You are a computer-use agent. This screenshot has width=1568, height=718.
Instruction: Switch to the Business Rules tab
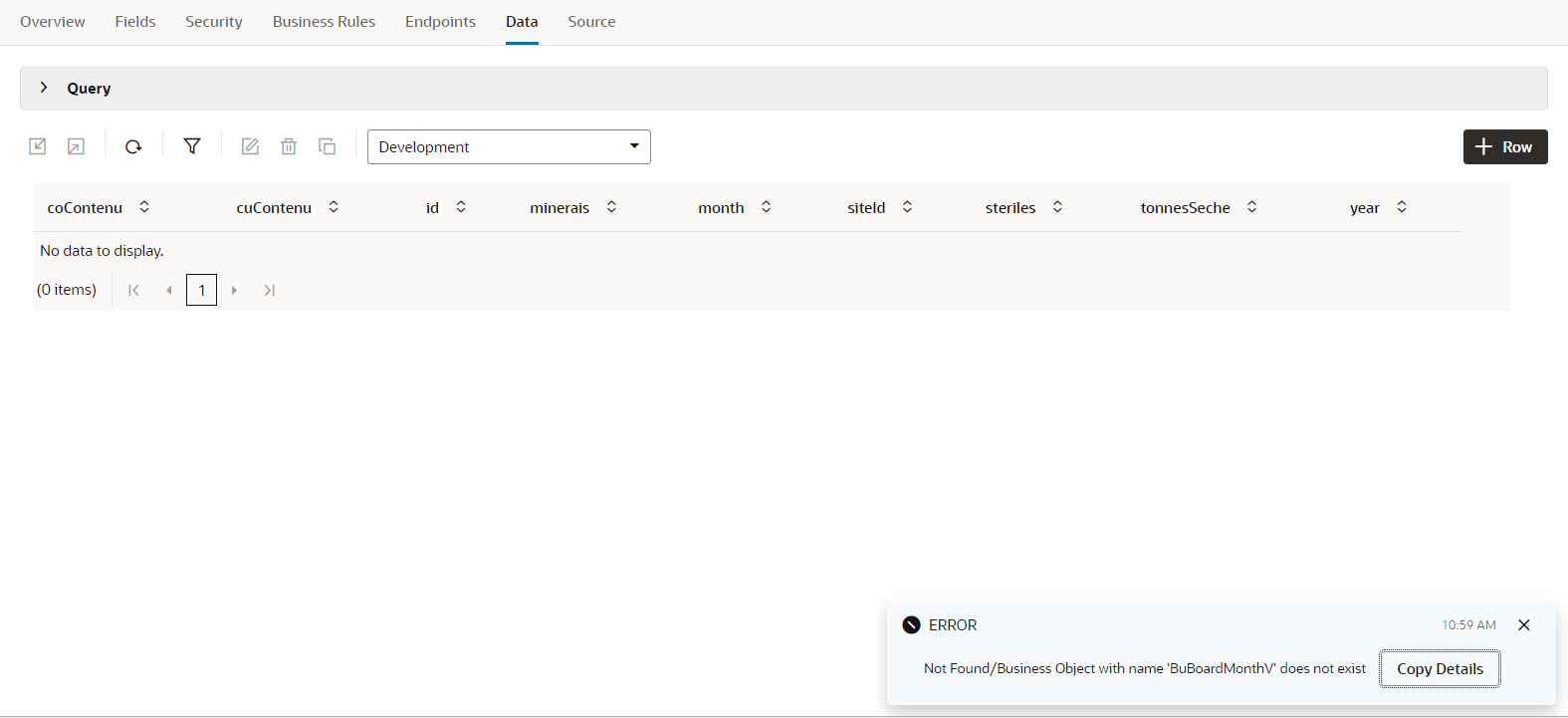click(324, 22)
